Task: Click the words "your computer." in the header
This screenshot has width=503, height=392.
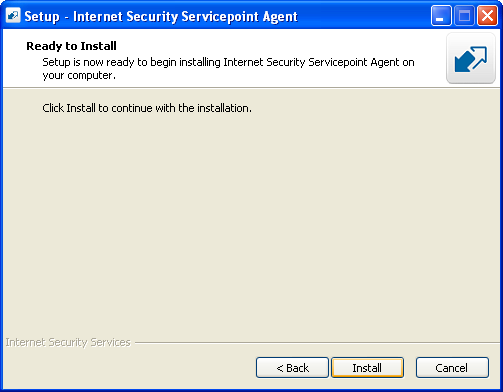Action: [79, 76]
